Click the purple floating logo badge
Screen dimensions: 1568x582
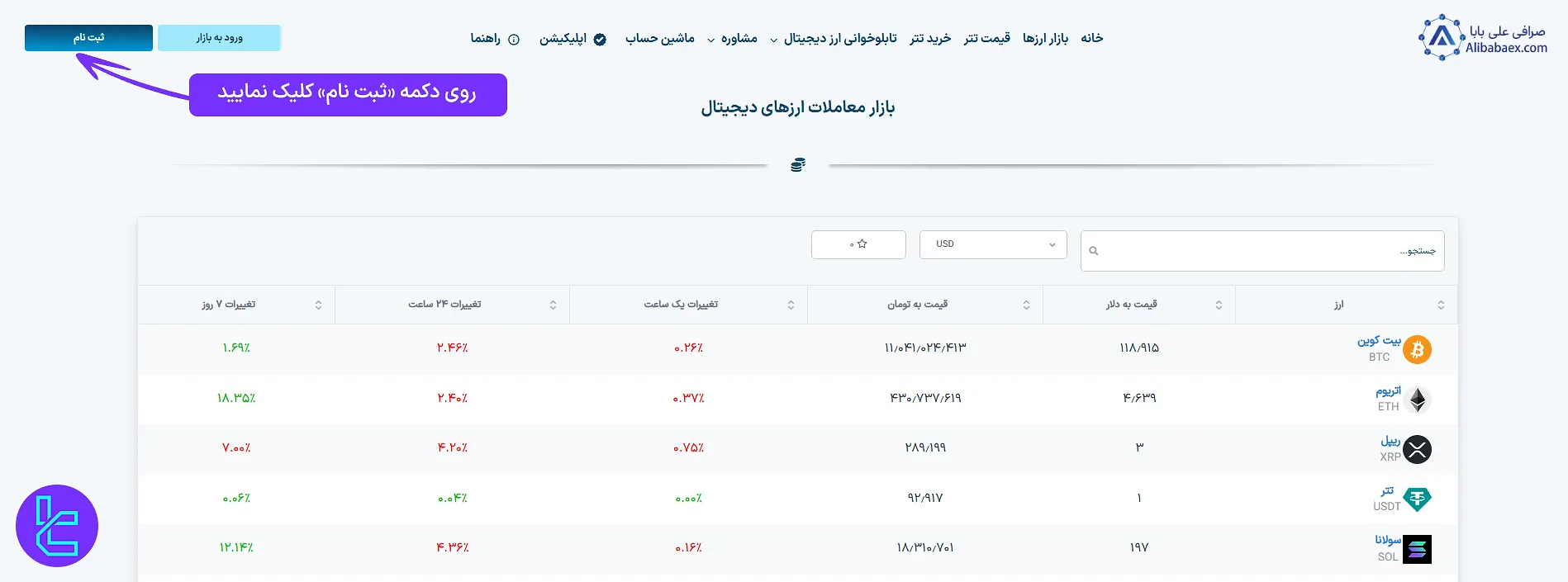coord(57,526)
